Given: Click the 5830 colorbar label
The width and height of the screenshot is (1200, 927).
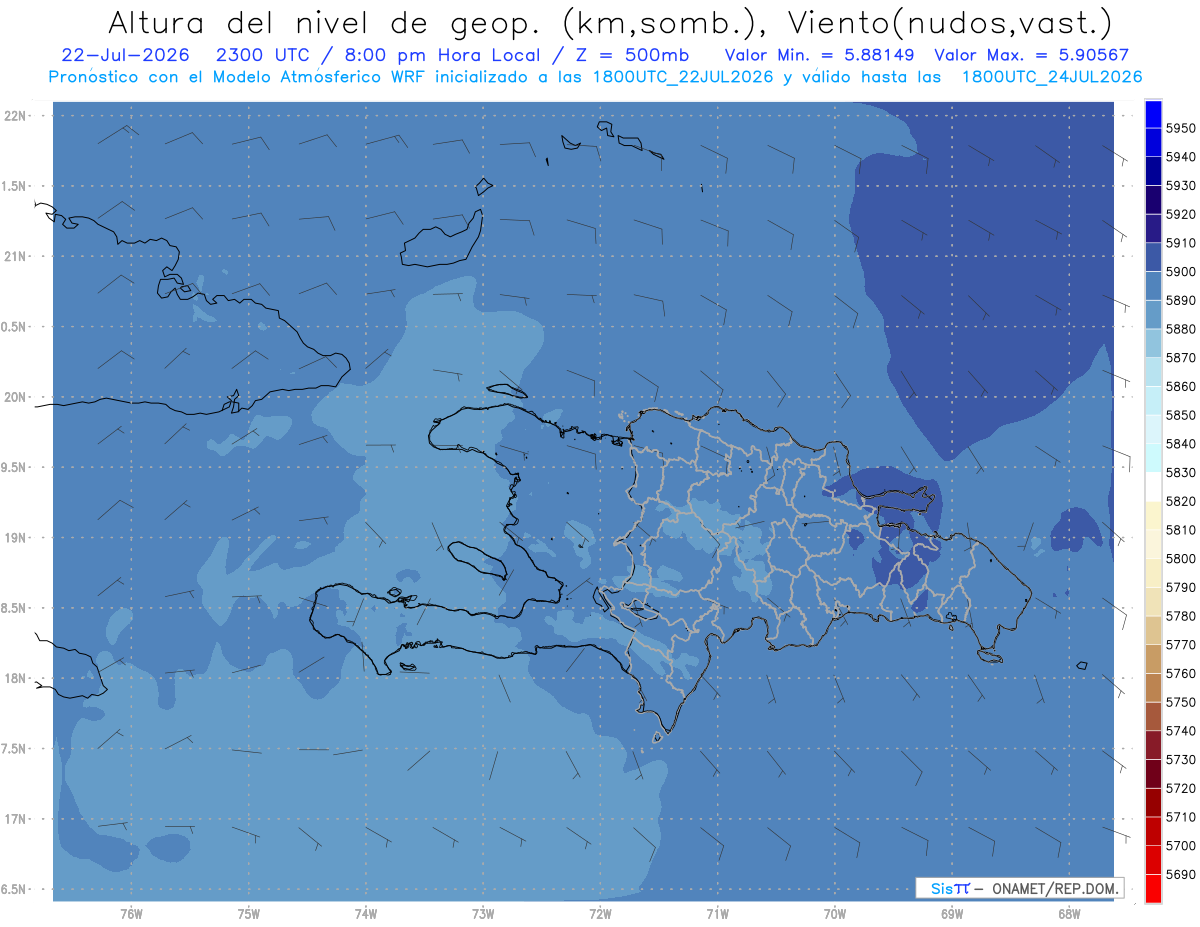Looking at the screenshot, I should (x=1180, y=472).
